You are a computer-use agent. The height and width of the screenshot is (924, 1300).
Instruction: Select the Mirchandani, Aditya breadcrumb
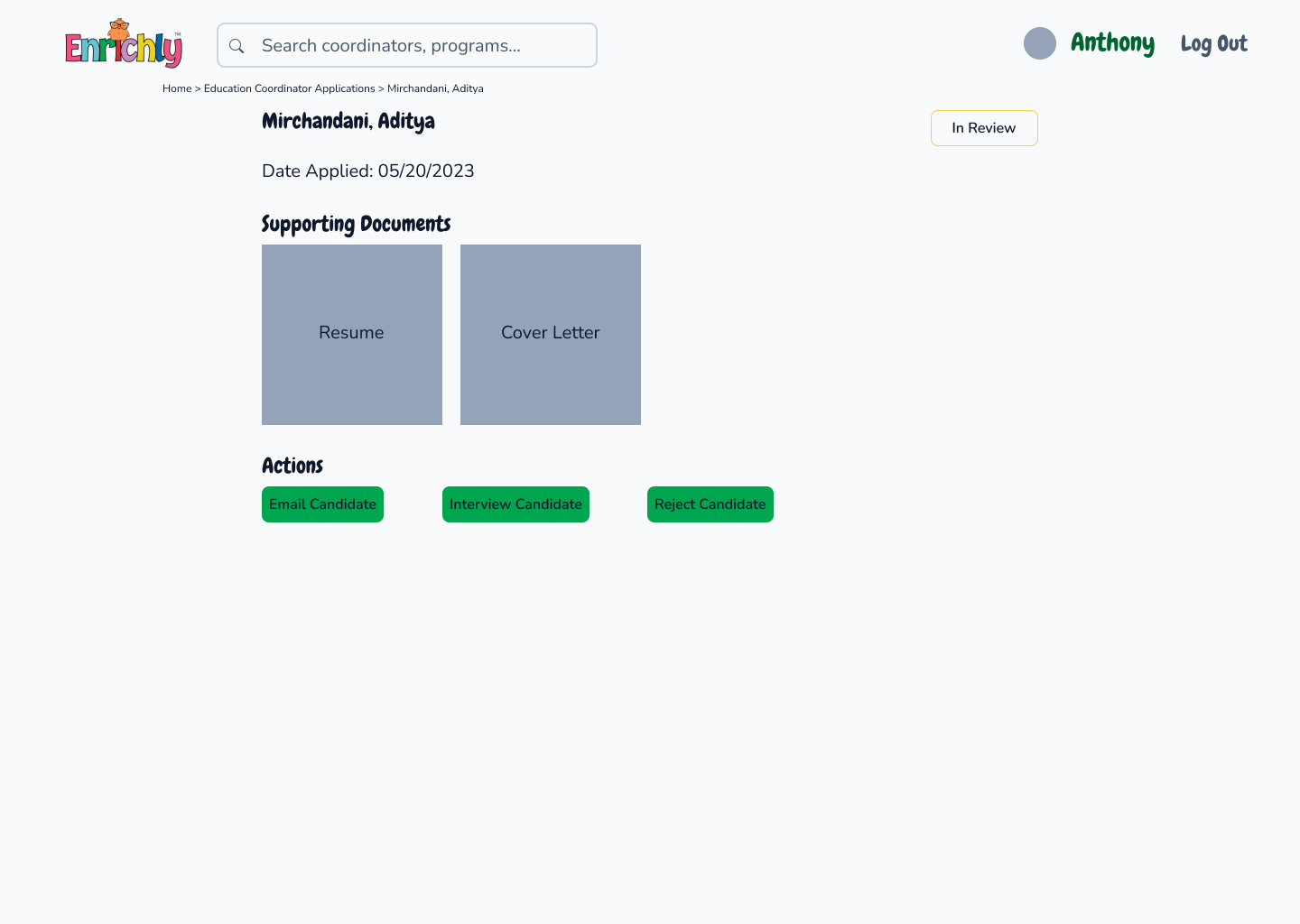[435, 88]
